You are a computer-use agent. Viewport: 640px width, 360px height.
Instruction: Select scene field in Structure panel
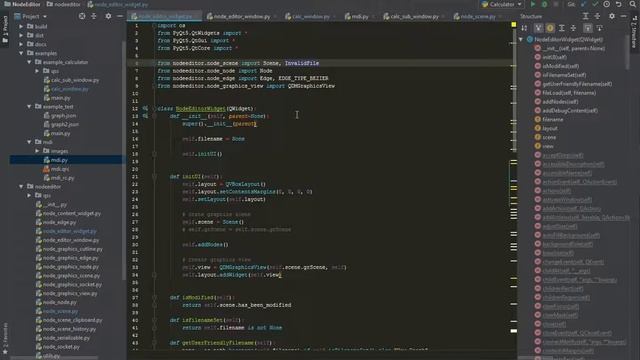[x=549, y=137]
